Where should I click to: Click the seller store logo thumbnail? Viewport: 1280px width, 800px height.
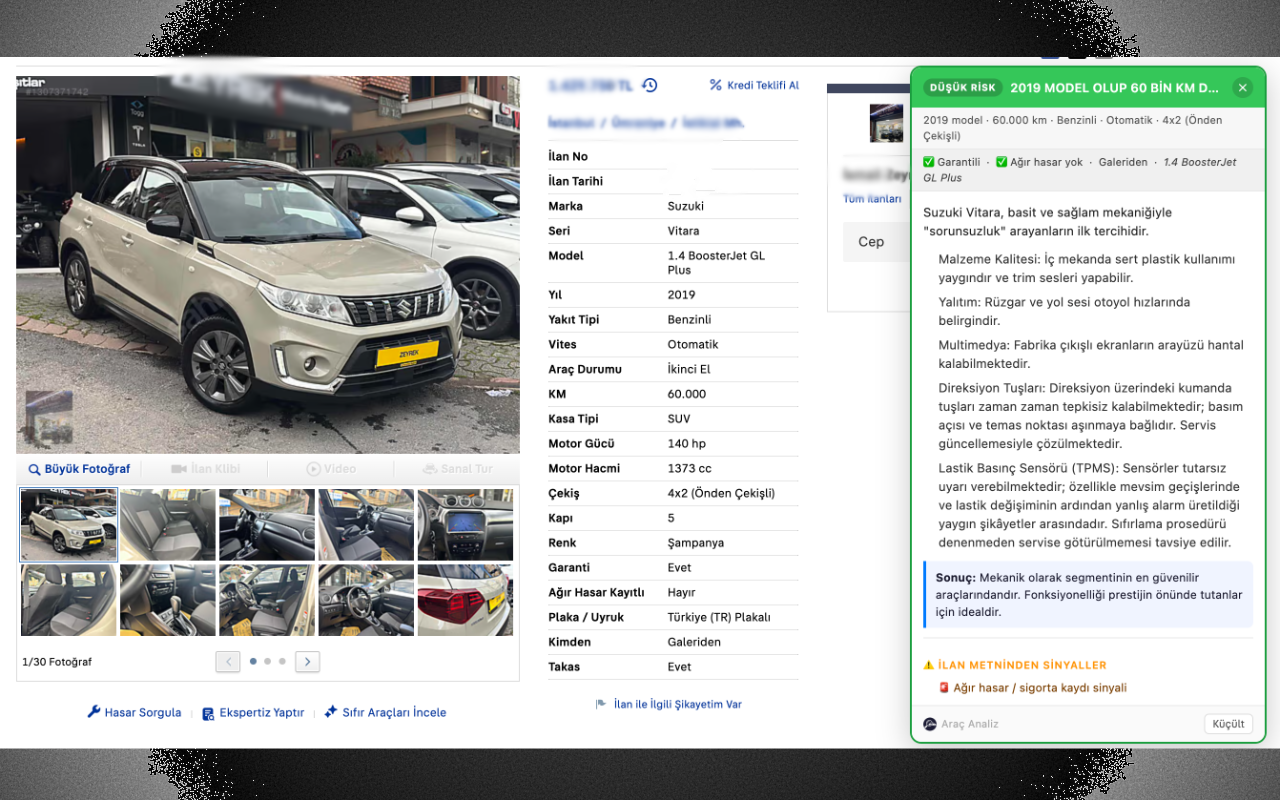pyautogui.click(x=886, y=123)
